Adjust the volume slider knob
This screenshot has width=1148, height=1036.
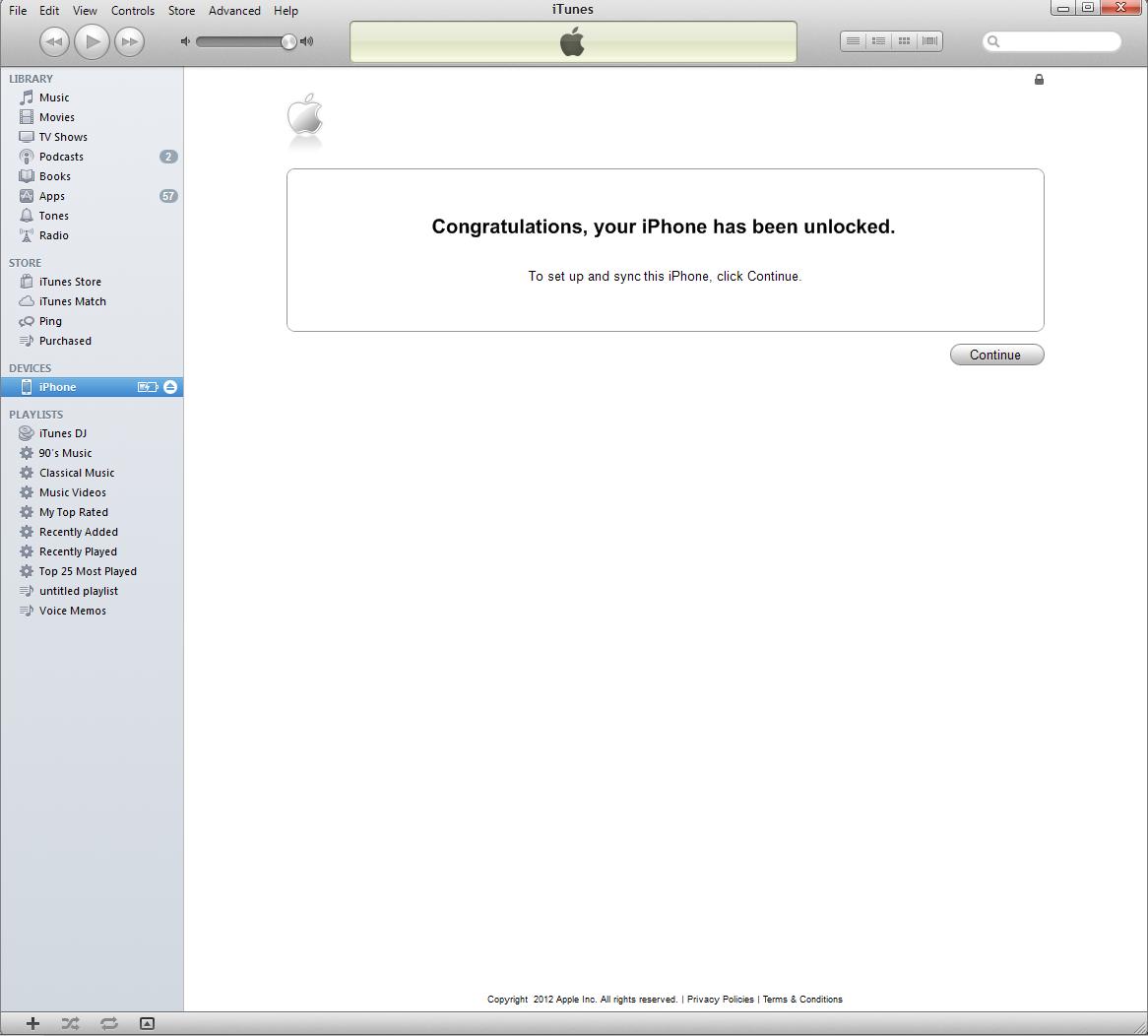[x=288, y=41]
